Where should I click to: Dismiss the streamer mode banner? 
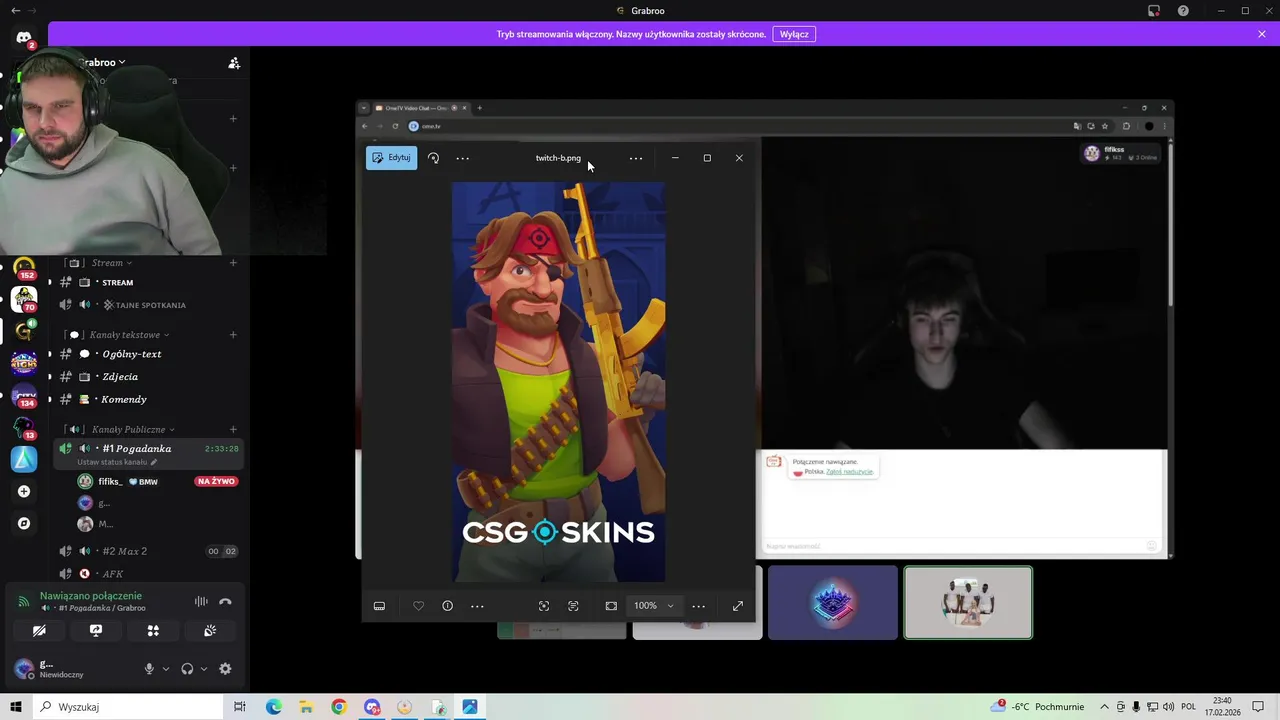pyautogui.click(x=1262, y=34)
